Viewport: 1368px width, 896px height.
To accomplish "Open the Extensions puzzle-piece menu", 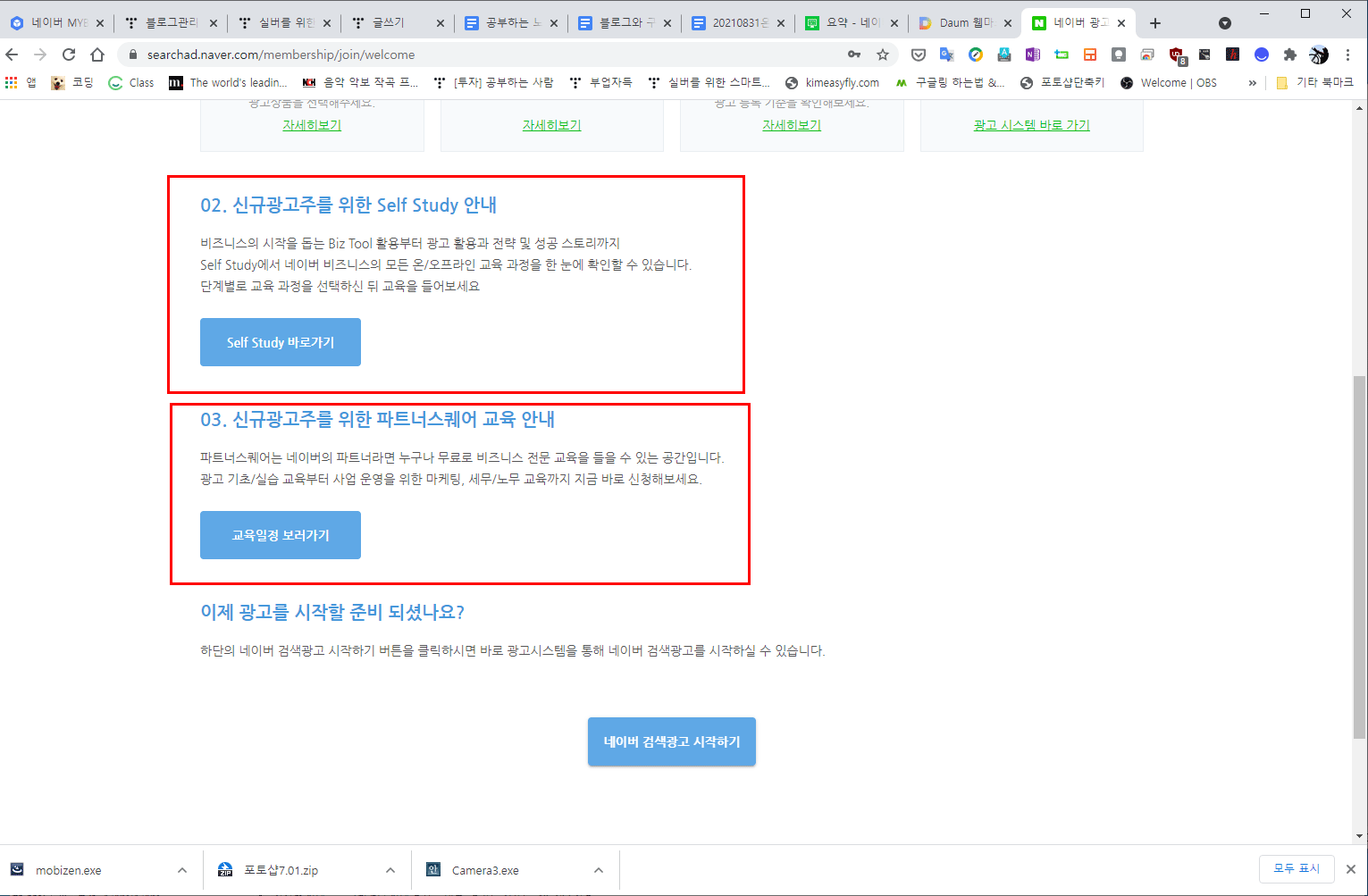I will pyautogui.click(x=1289, y=54).
